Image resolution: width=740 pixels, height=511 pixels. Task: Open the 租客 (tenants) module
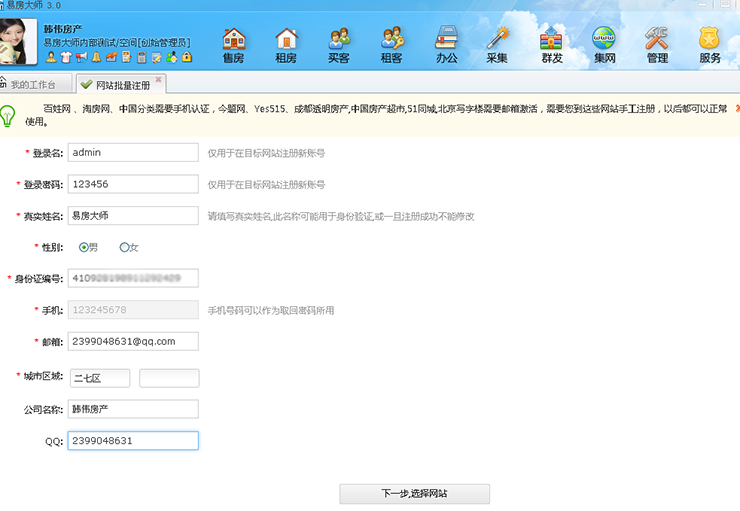point(392,45)
